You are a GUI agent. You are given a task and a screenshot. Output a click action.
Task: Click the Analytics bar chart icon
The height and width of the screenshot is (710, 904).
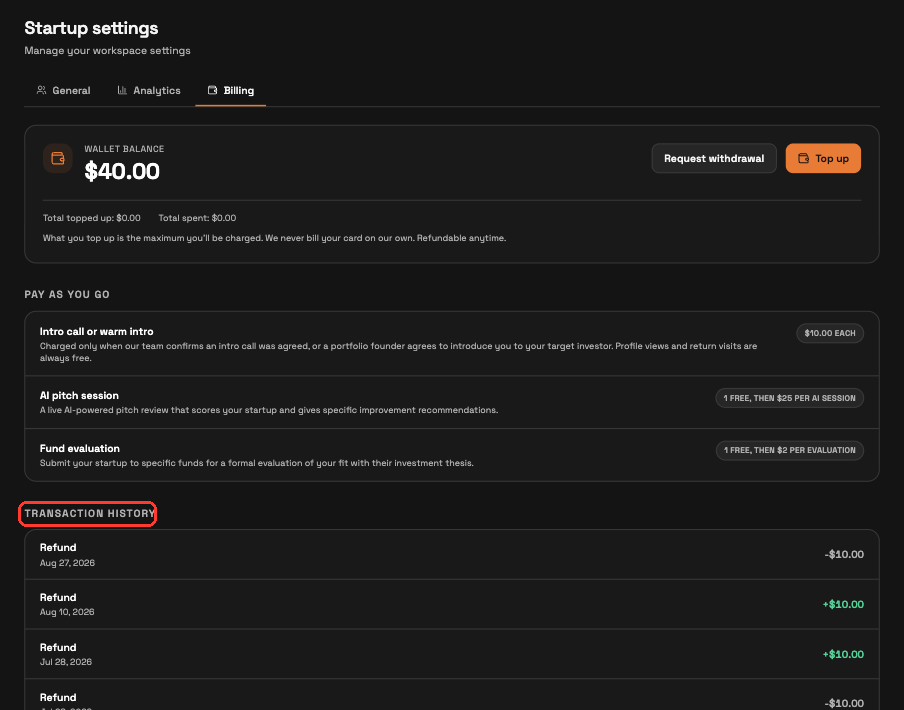(x=122, y=90)
